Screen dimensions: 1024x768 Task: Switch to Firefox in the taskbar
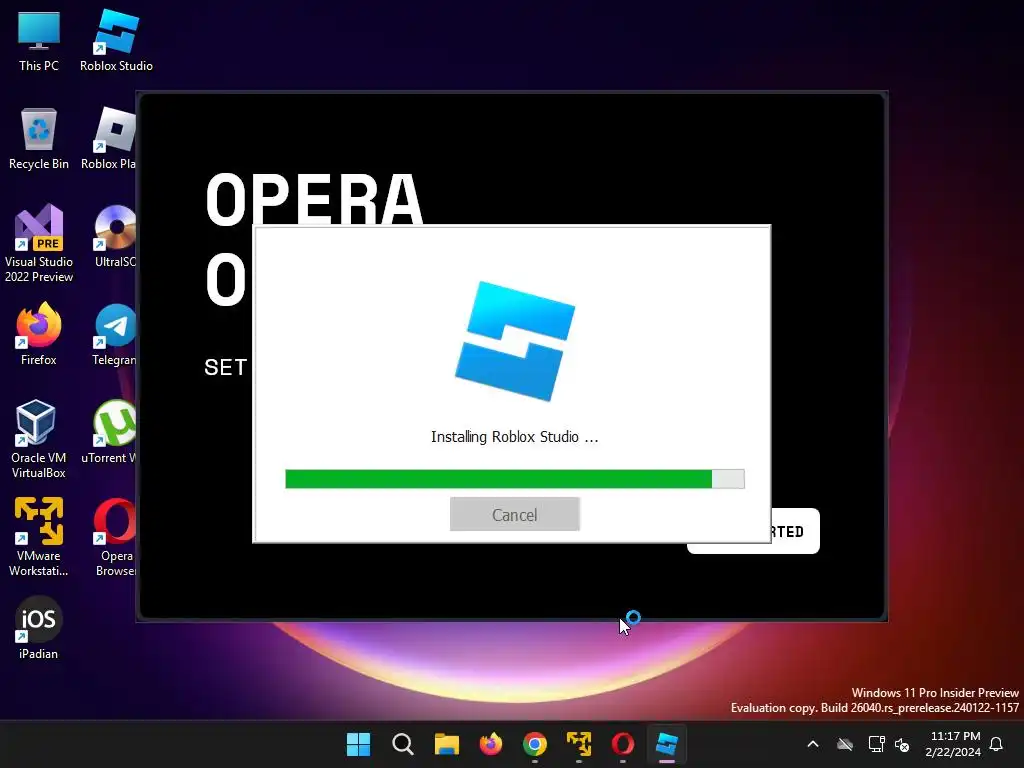491,744
